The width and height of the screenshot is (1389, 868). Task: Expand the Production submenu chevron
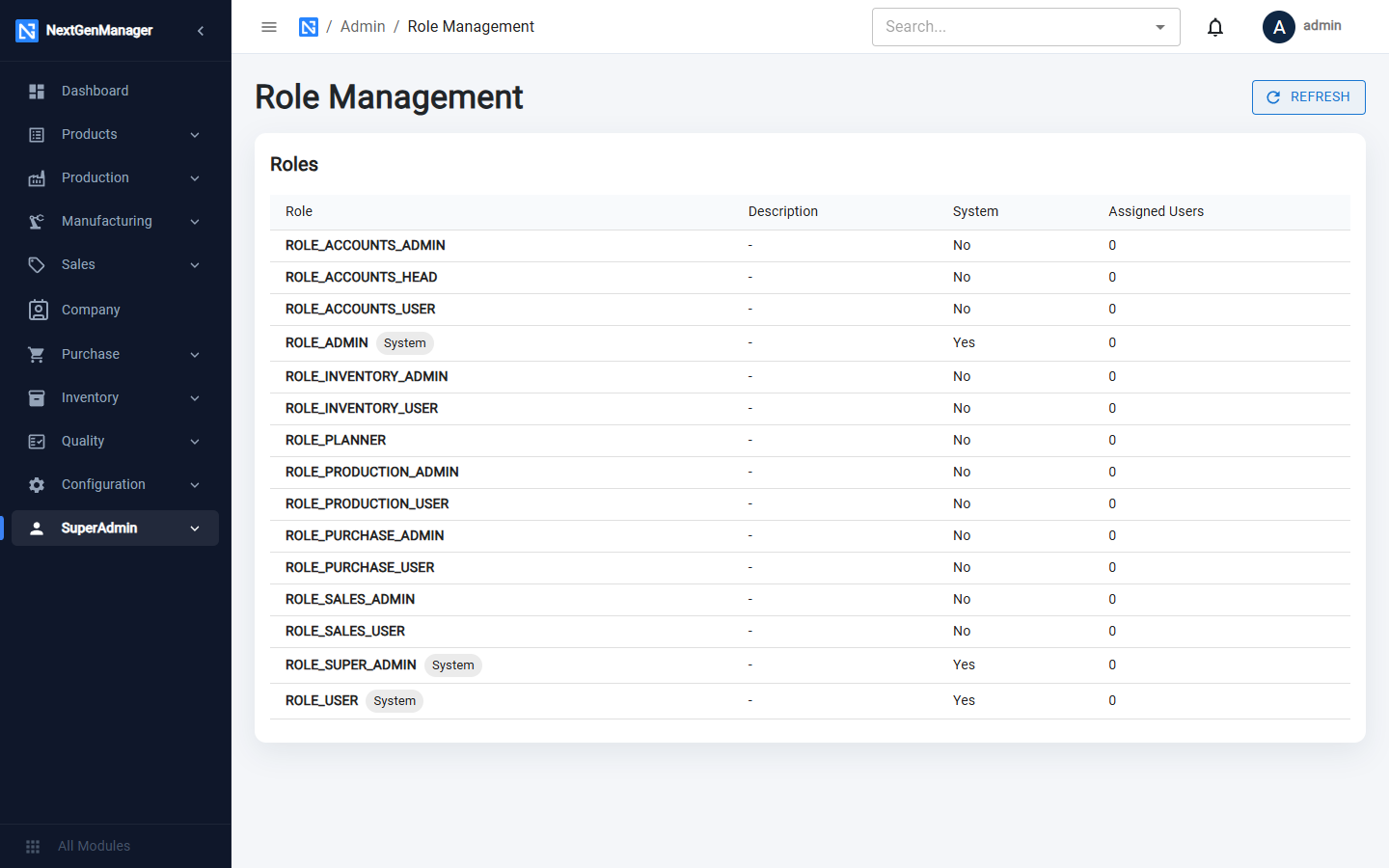point(195,178)
